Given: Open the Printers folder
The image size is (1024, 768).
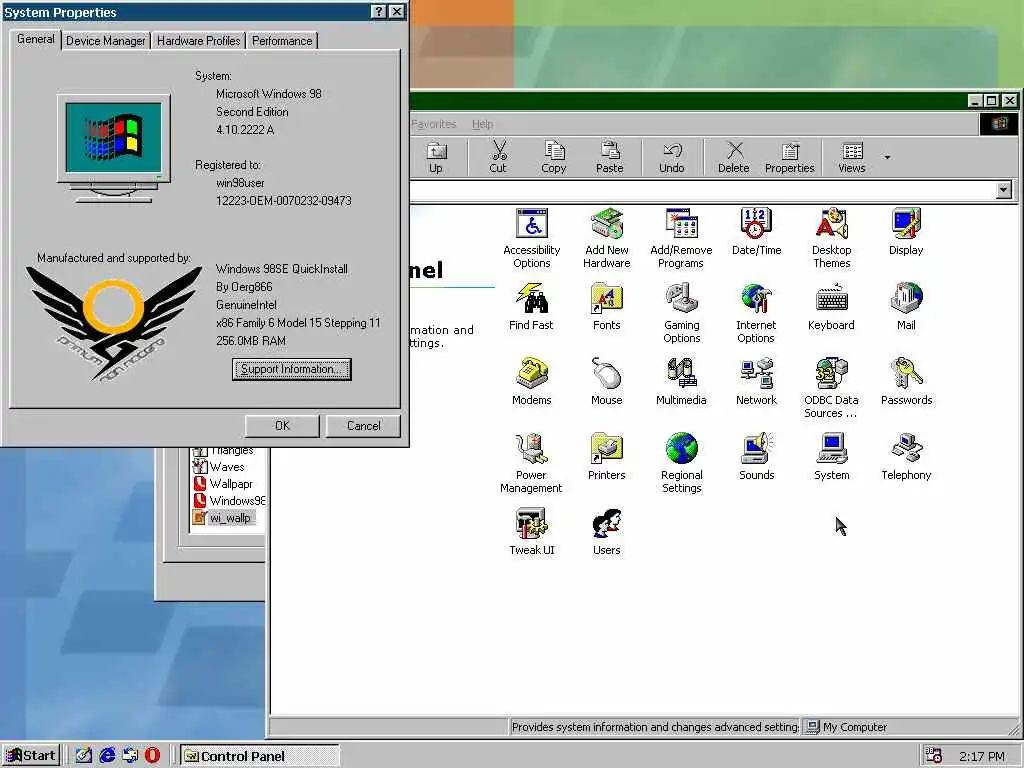Looking at the screenshot, I should 607,457.
